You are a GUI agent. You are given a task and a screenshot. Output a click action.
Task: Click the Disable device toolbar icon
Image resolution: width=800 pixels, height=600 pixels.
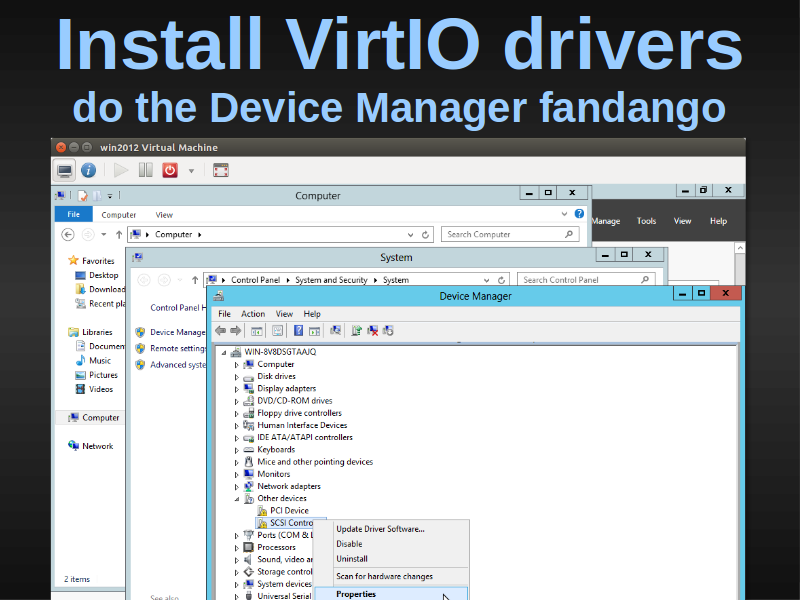pos(388,331)
